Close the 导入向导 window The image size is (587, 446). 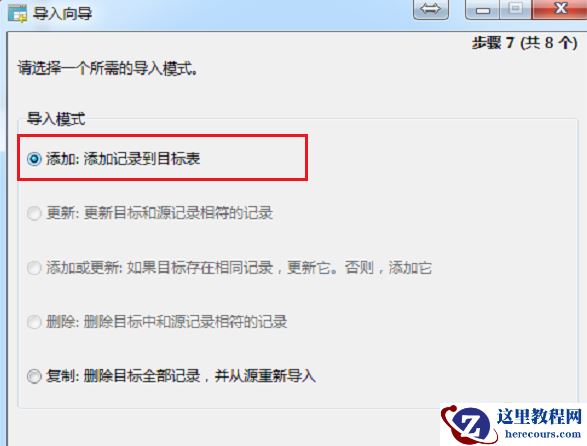click(x=559, y=9)
